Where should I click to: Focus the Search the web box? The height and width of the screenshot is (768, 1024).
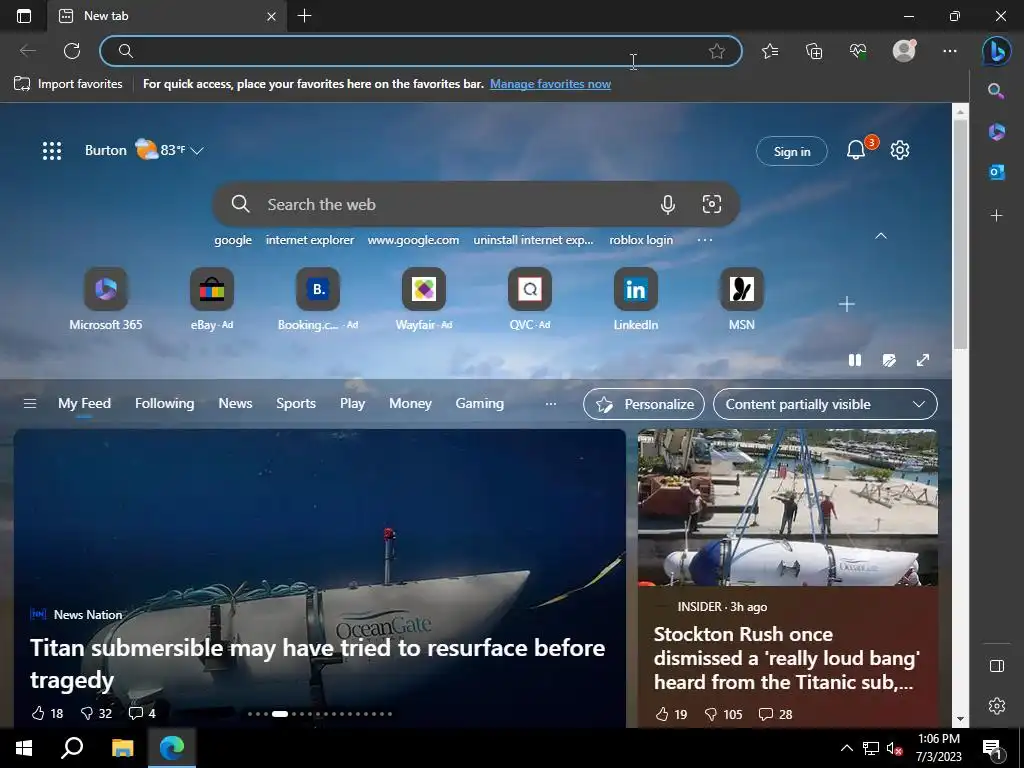tap(476, 204)
